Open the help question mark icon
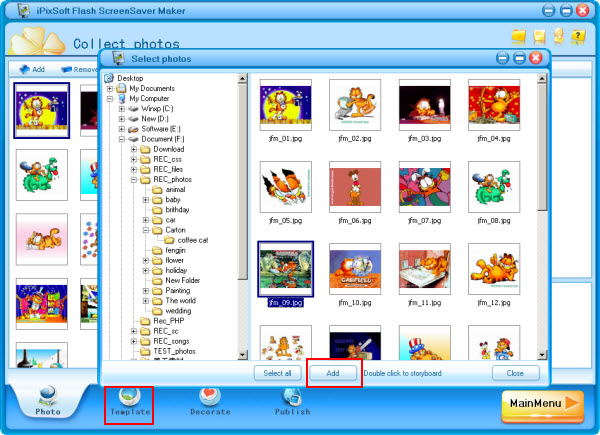Image resolution: width=600 pixels, height=435 pixels. tap(578, 36)
